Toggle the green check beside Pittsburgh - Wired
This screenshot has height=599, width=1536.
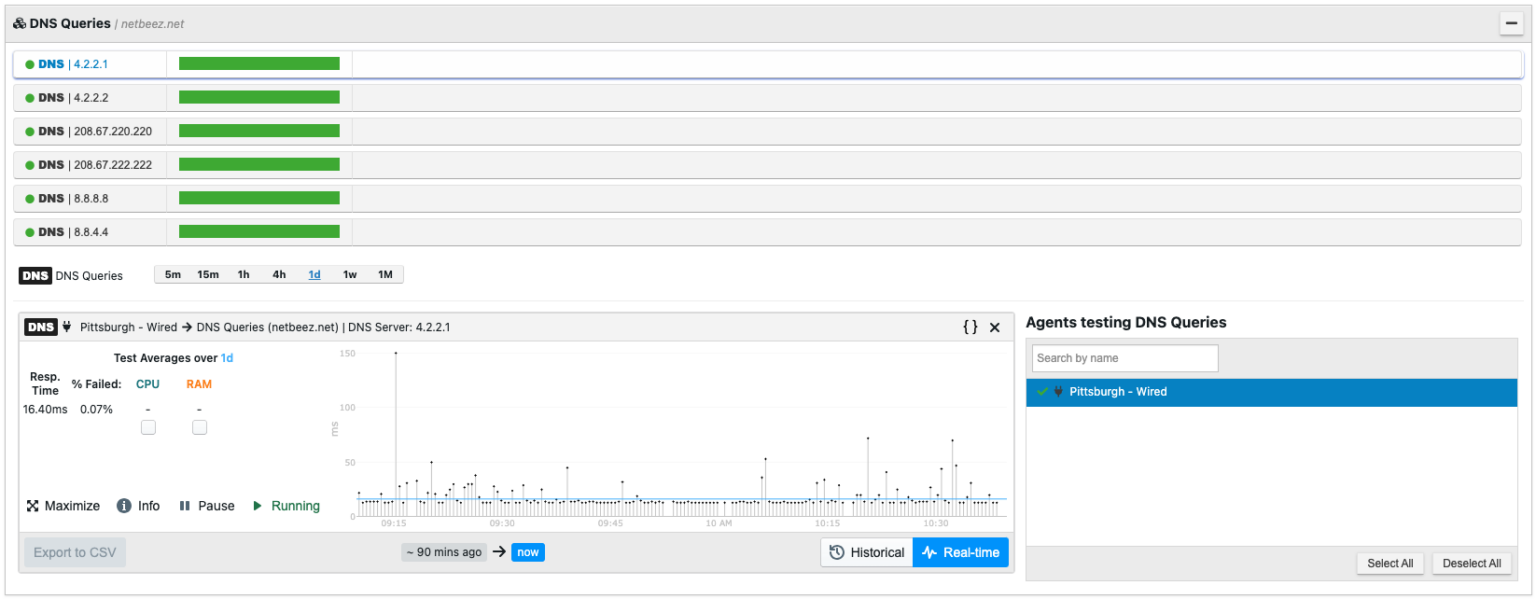1041,392
